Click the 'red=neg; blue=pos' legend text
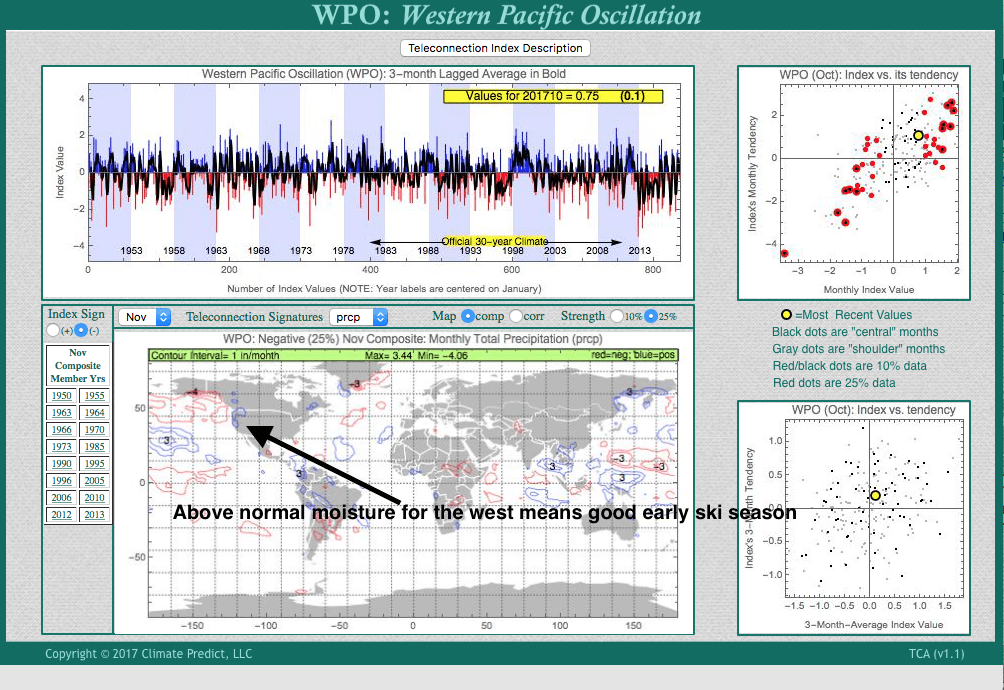 [x=633, y=355]
